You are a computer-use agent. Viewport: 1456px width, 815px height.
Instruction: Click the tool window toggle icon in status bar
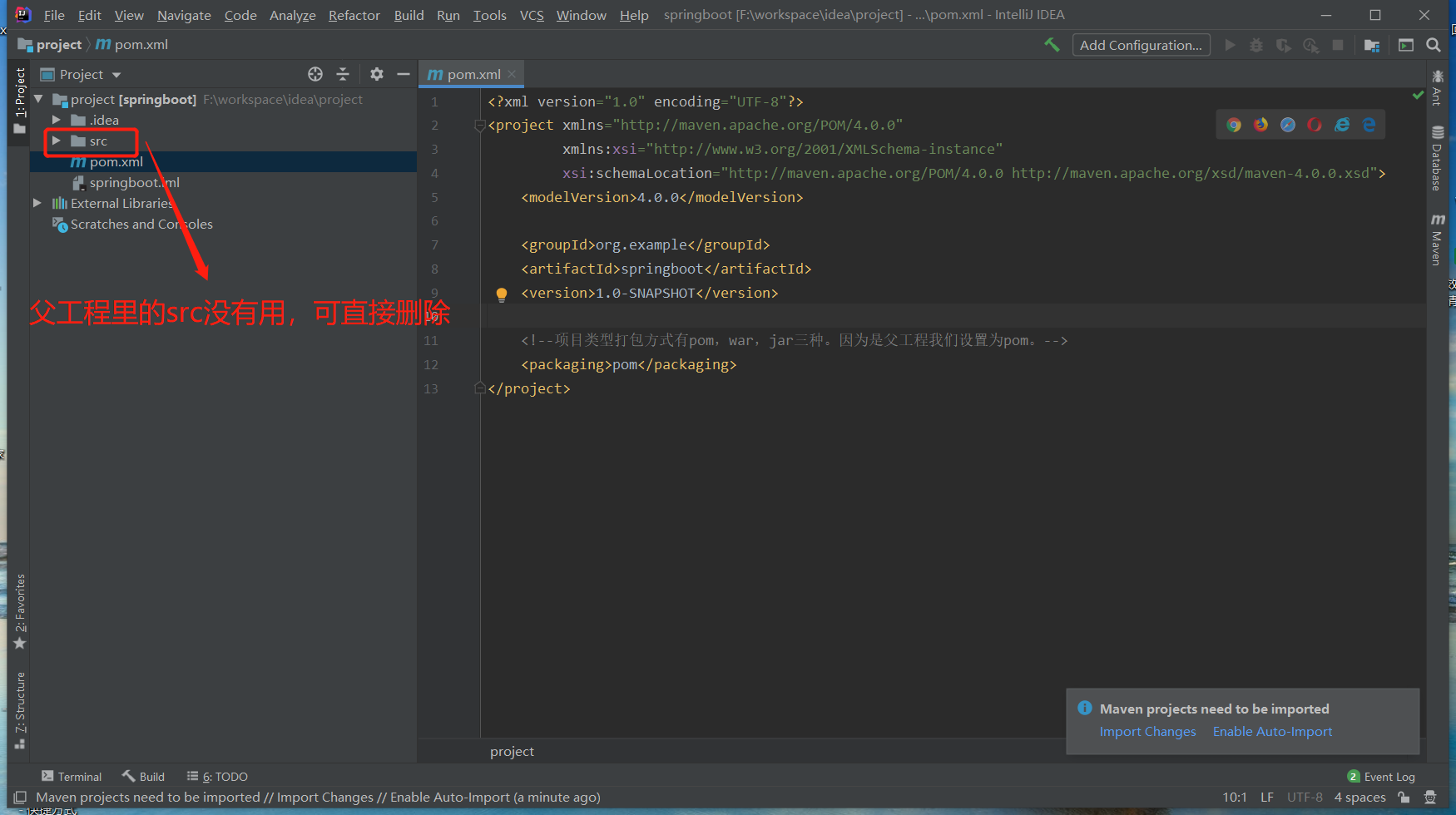[20, 798]
